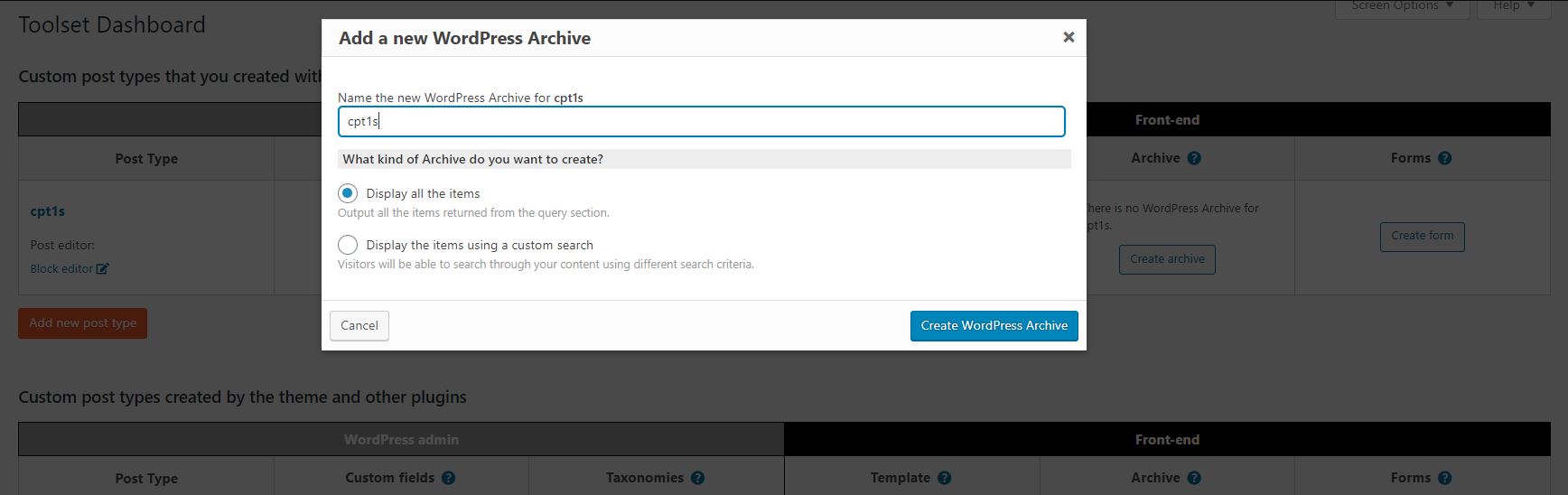Click the Toolset Dashboard page title
This screenshot has height=495, width=1568.
click(x=112, y=24)
